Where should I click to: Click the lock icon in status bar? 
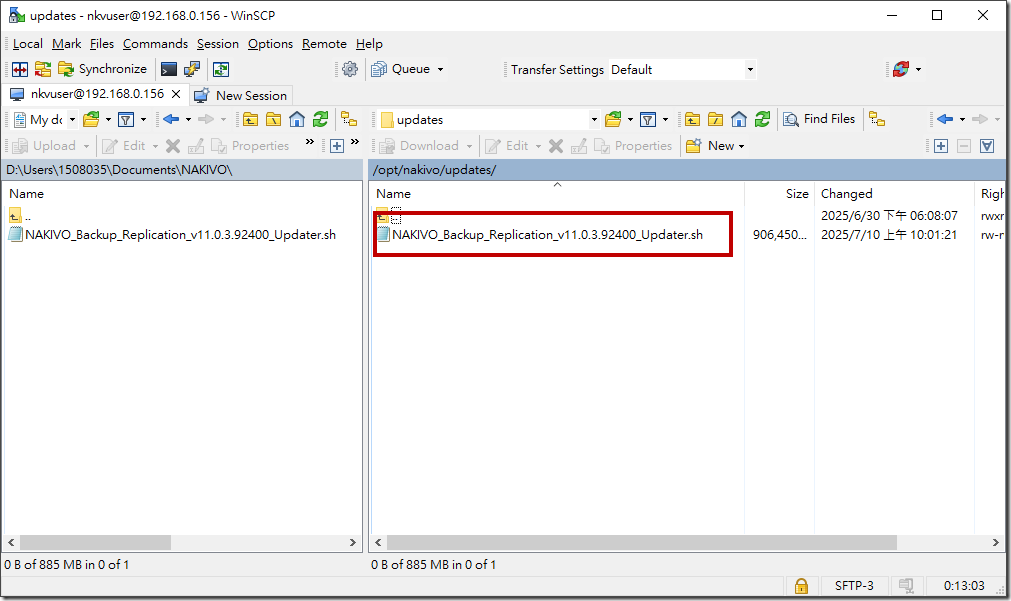(801, 586)
